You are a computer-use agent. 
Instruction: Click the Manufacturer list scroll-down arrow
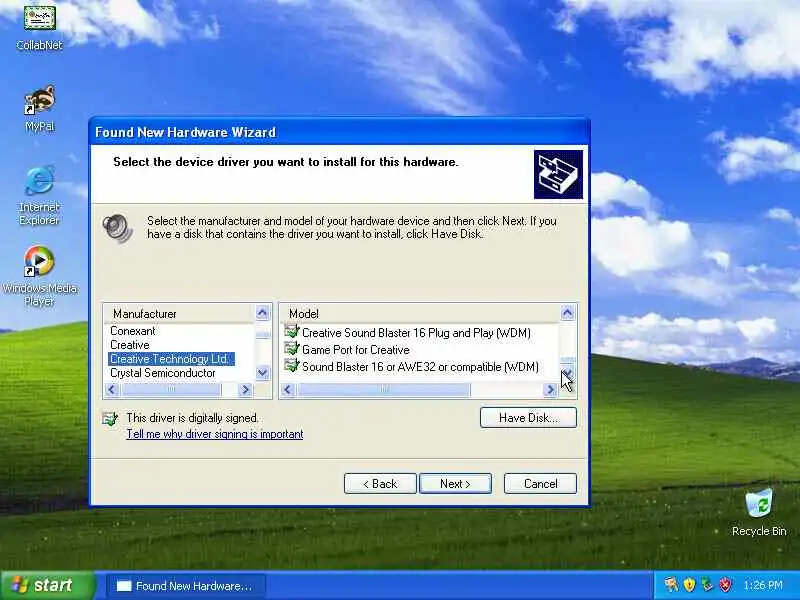pyautogui.click(x=262, y=373)
